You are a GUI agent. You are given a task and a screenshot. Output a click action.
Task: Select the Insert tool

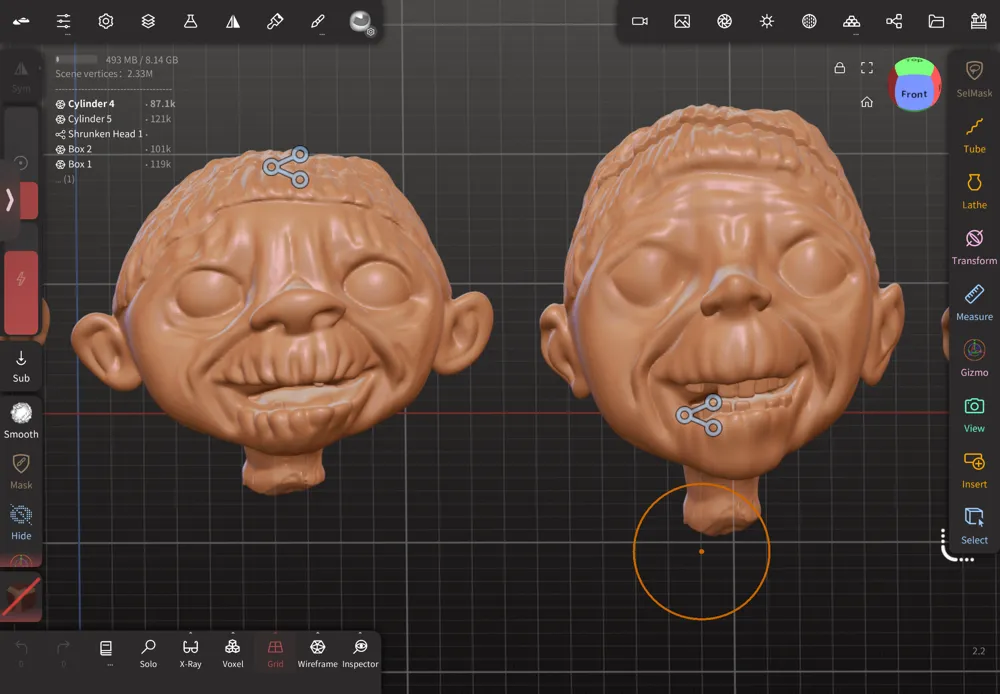coord(974,470)
